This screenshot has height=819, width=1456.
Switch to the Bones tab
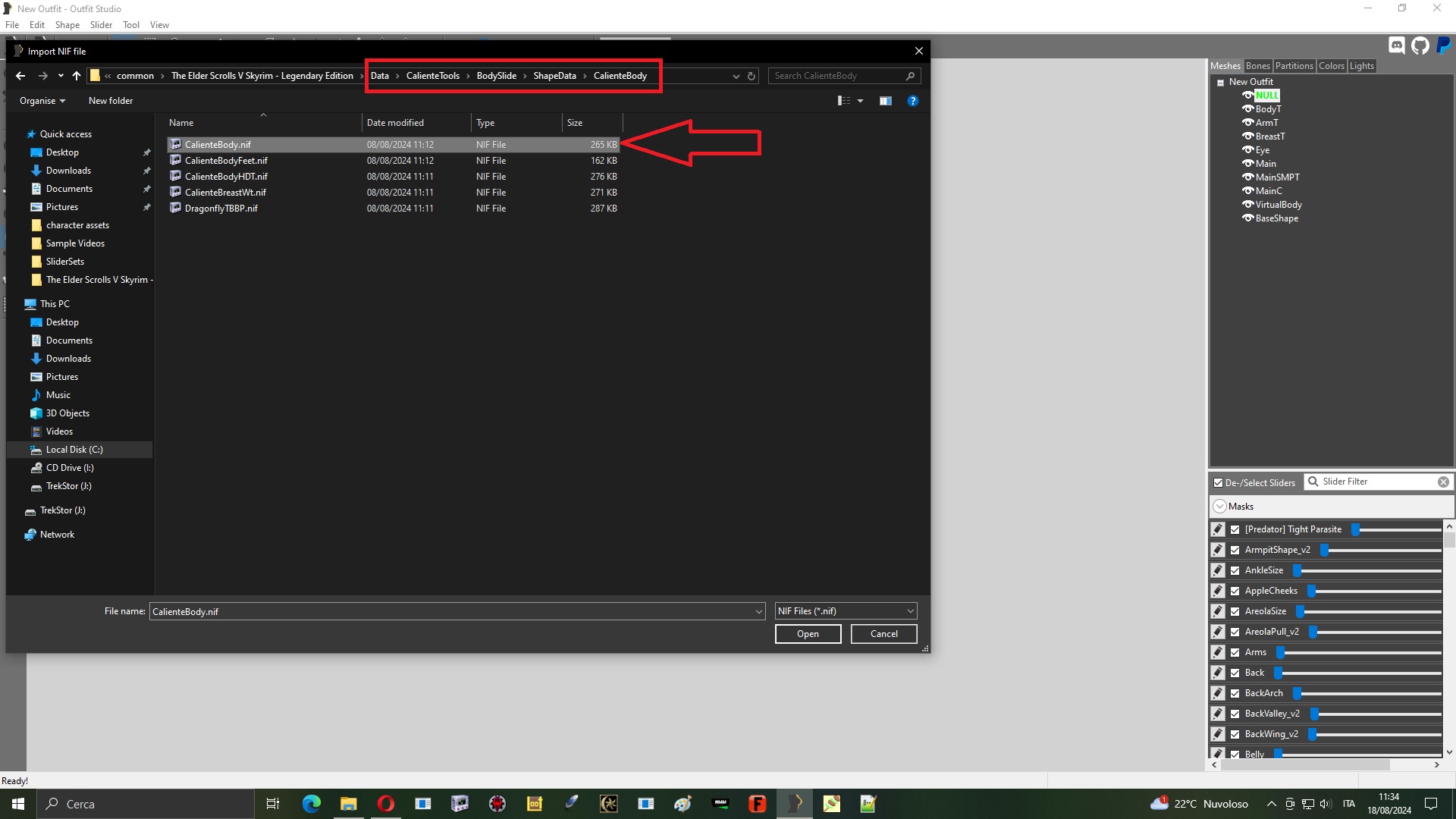click(x=1257, y=66)
